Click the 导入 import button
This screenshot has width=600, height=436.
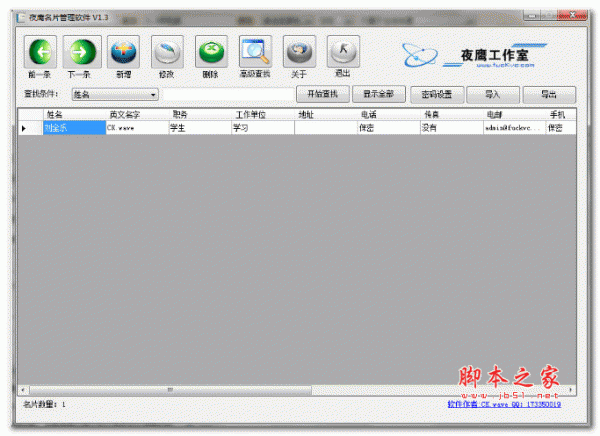tap(493, 94)
